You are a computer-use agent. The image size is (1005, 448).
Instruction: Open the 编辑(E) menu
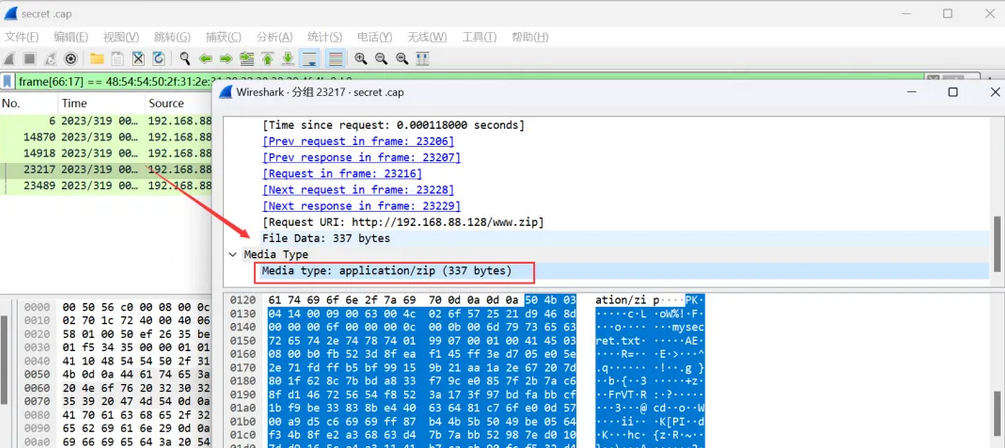pos(71,37)
